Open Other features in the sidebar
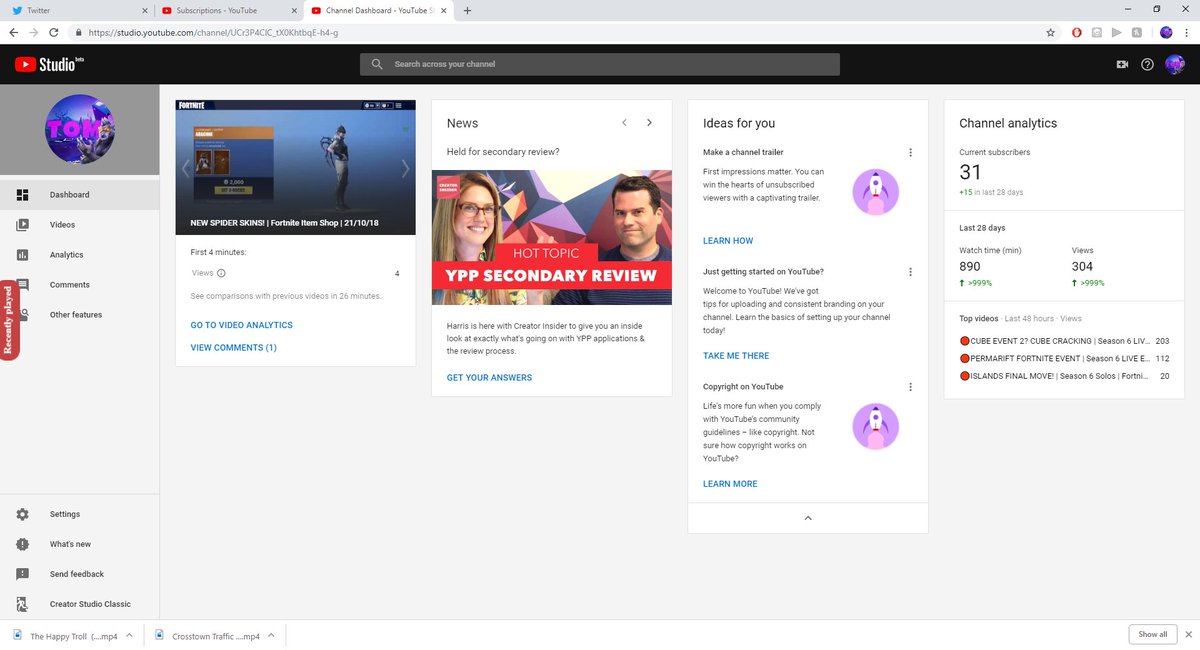The height and width of the screenshot is (650, 1200). 80,315
